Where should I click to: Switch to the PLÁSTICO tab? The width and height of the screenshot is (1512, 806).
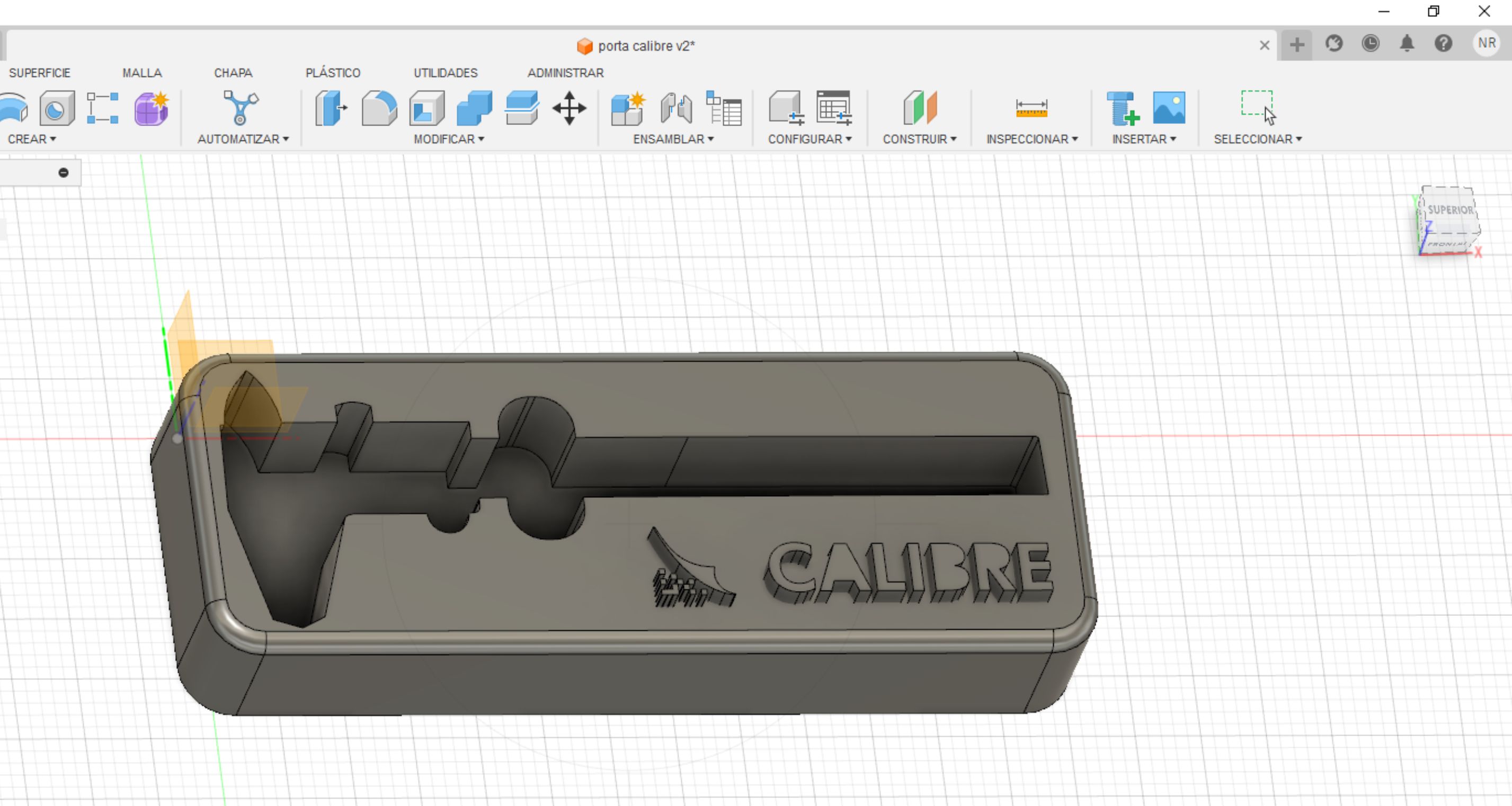(333, 73)
